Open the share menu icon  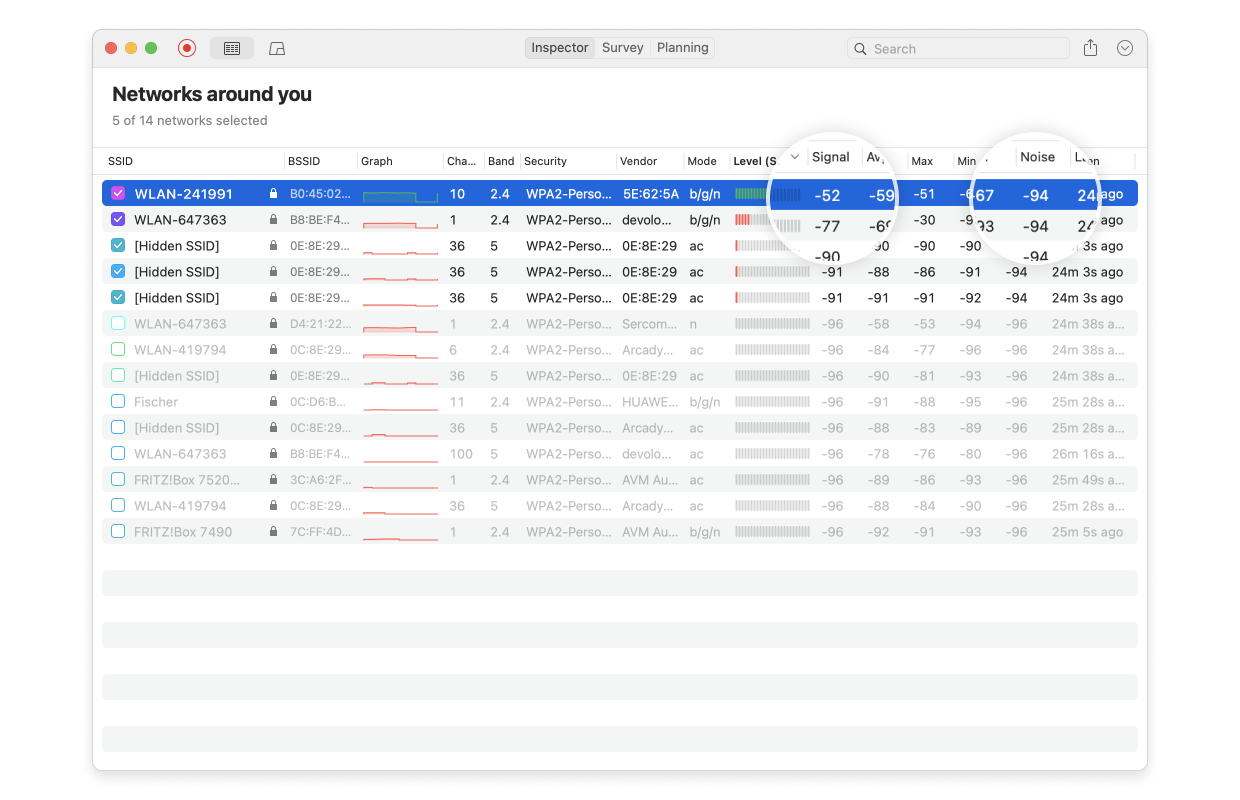[x=1091, y=48]
